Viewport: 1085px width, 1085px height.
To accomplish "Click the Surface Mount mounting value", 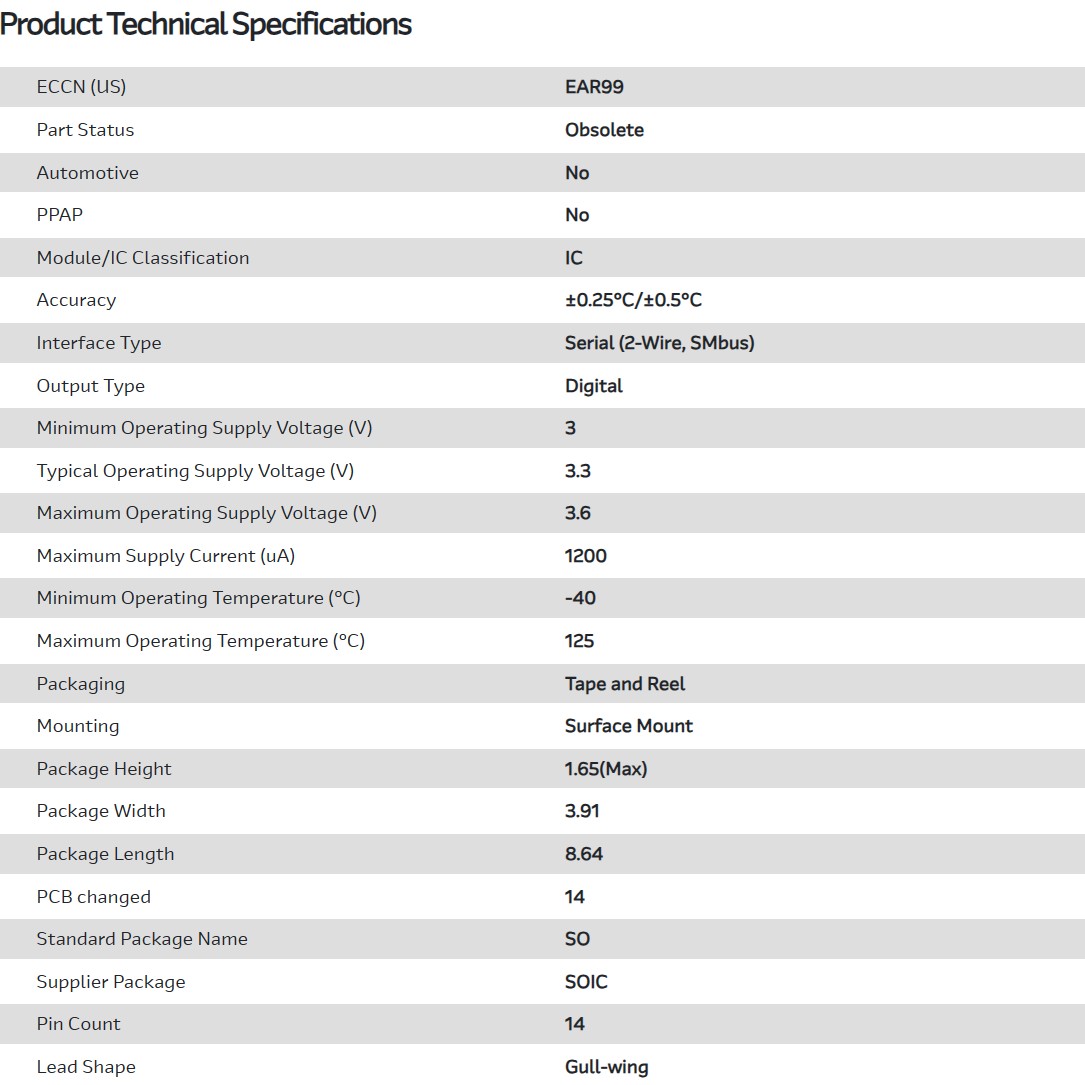I will pyautogui.click(x=628, y=726).
